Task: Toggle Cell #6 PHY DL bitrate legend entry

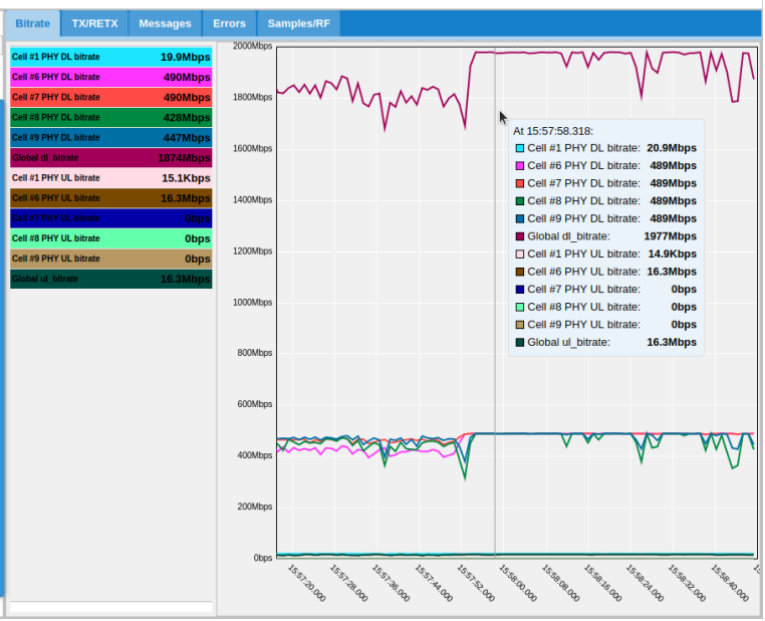Action: coord(111,77)
